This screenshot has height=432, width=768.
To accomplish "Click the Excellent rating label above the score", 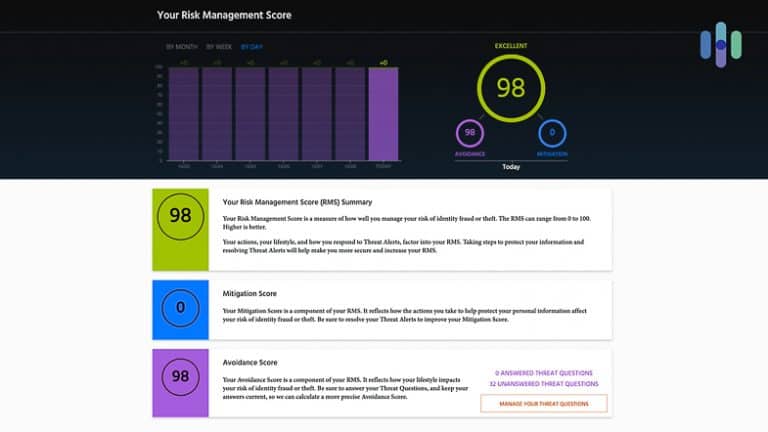I will [510, 45].
